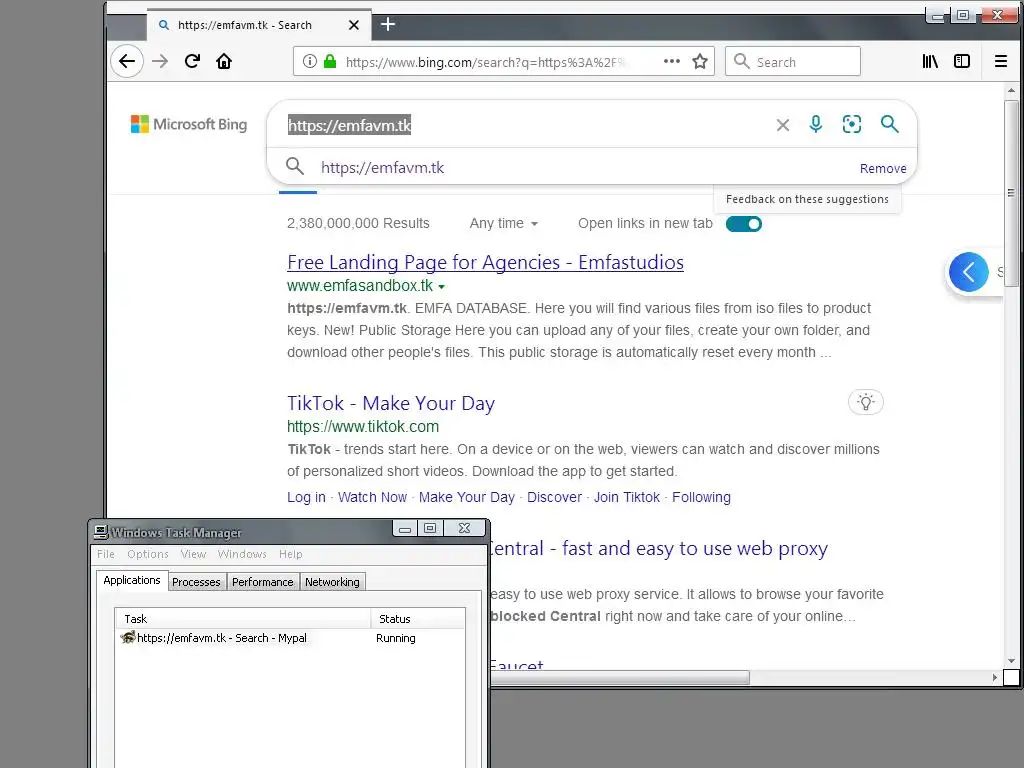This screenshot has width=1024, height=768.
Task: Expand the blue side panel arrow
Action: coord(968,272)
